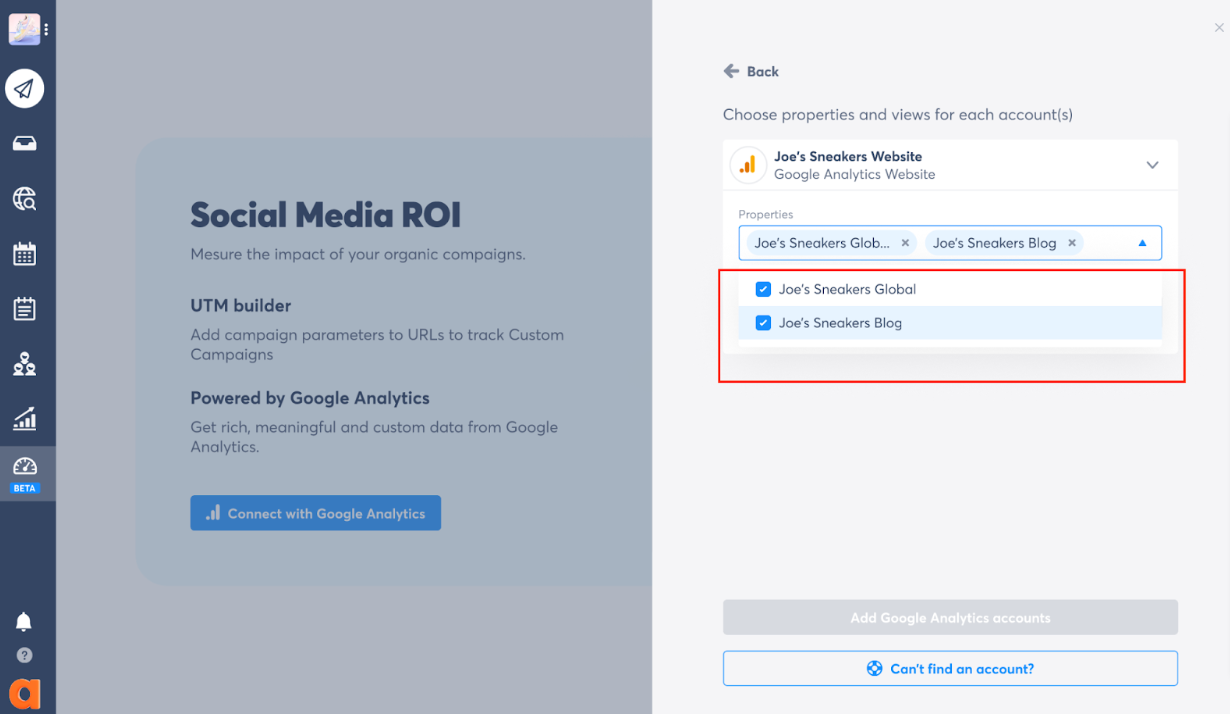1230x714 pixels.
Task: Collapse the Properties dropdown arrow
Action: click(1143, 243)
